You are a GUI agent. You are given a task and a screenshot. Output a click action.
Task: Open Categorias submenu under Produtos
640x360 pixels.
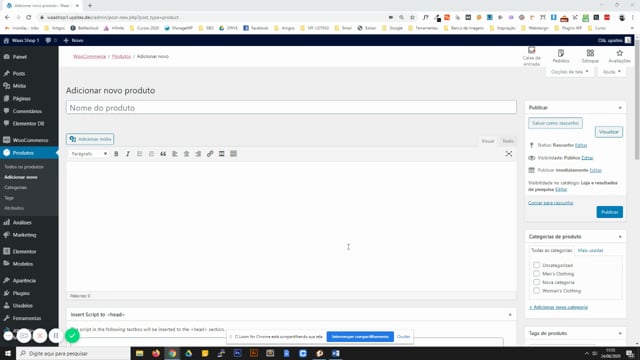[x=16, y=188]
